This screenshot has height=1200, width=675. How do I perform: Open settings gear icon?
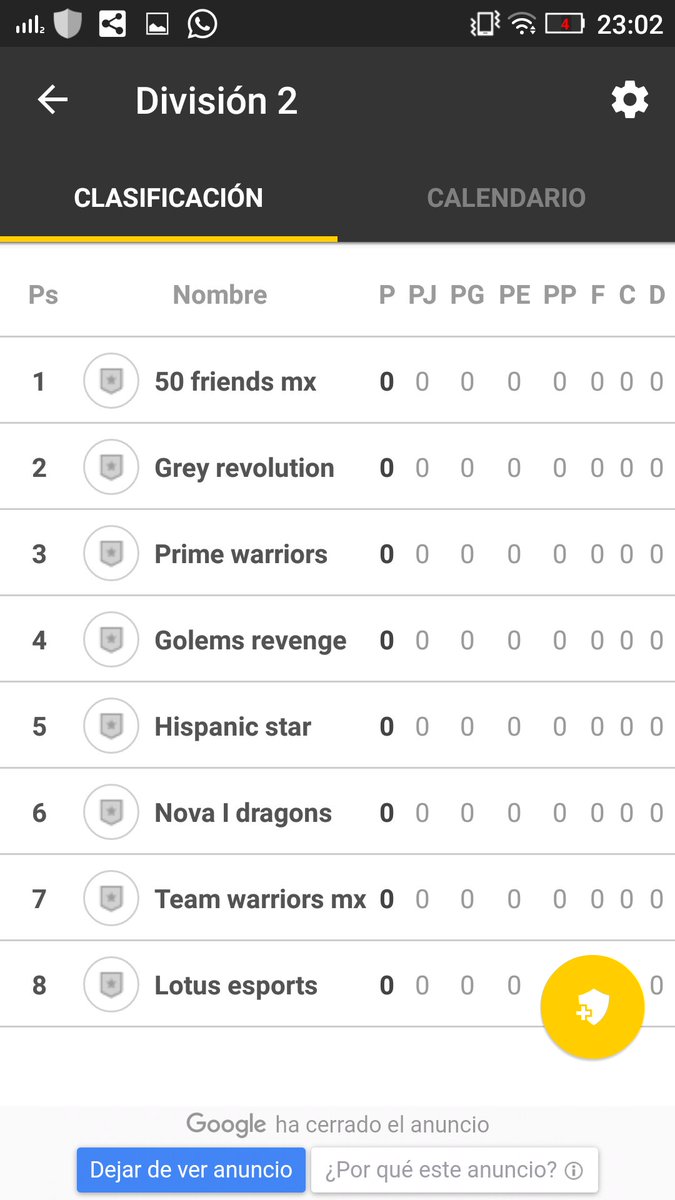pyautogui.click(x=630, y=100)
